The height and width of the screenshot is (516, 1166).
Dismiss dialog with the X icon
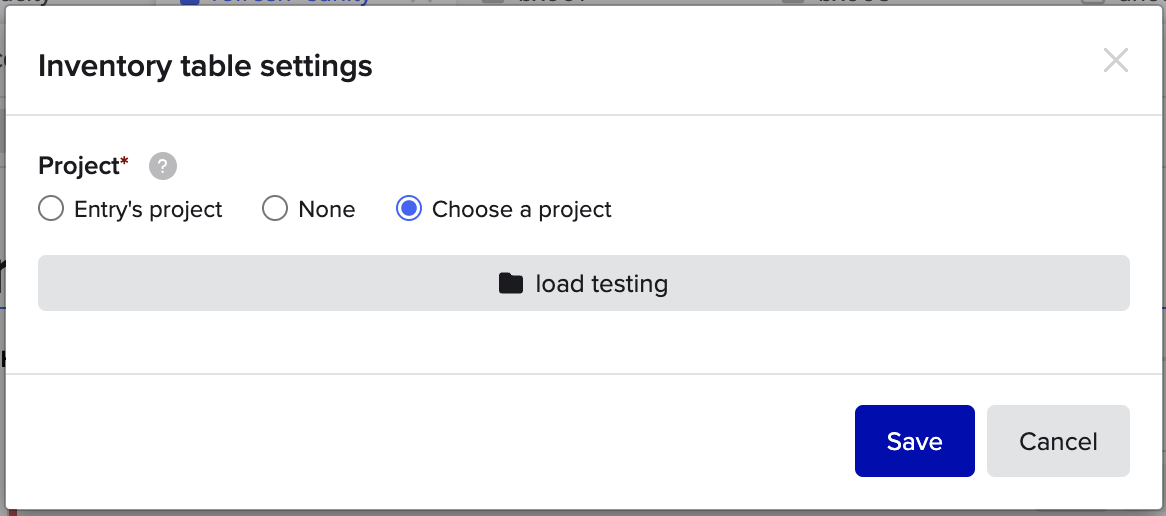1115,60
